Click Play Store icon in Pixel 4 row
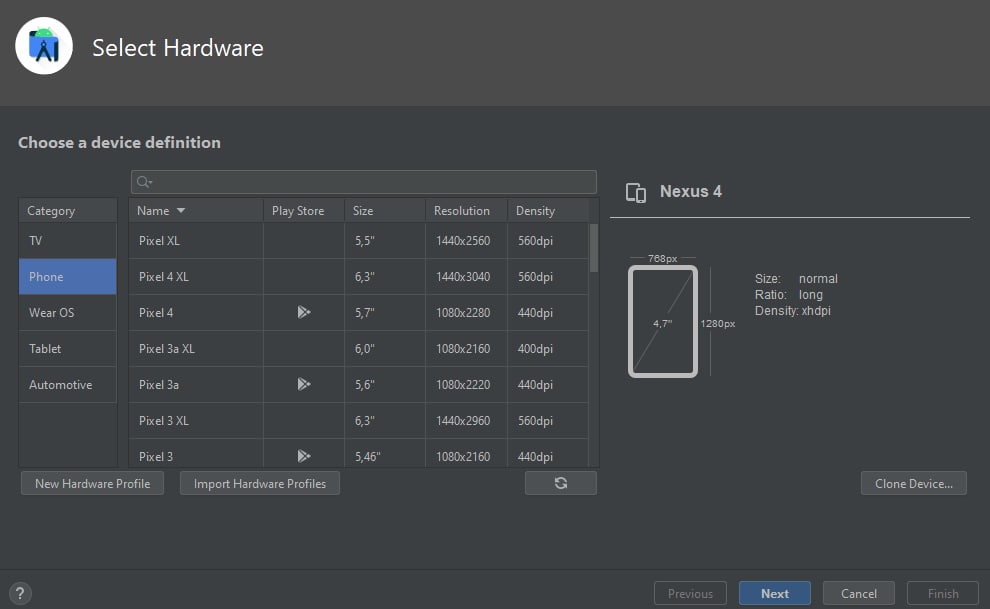Screen dimensions: 990x609 coord(304,312)
